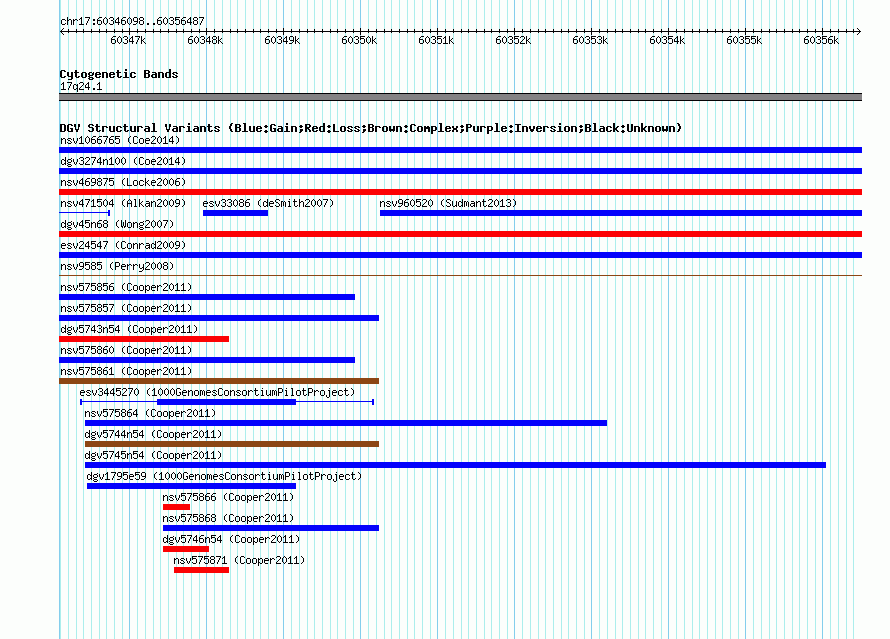Click the 60347k ruler position
The image size is (890, 639).
[x=128, y=40]
